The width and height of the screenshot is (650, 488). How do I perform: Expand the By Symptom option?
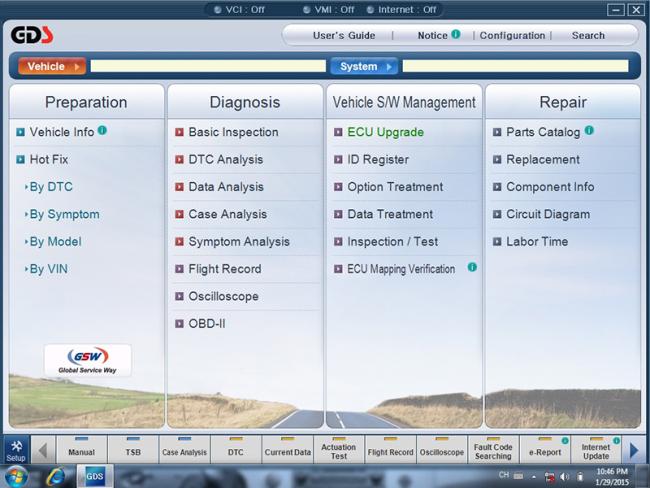click(x=63, y=214)
